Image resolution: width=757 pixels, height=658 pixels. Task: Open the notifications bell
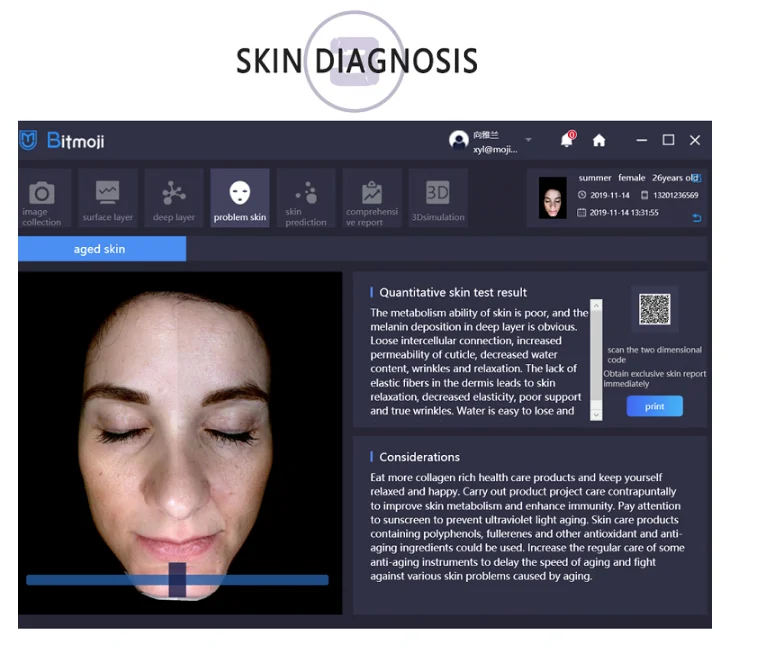(567, 140)
